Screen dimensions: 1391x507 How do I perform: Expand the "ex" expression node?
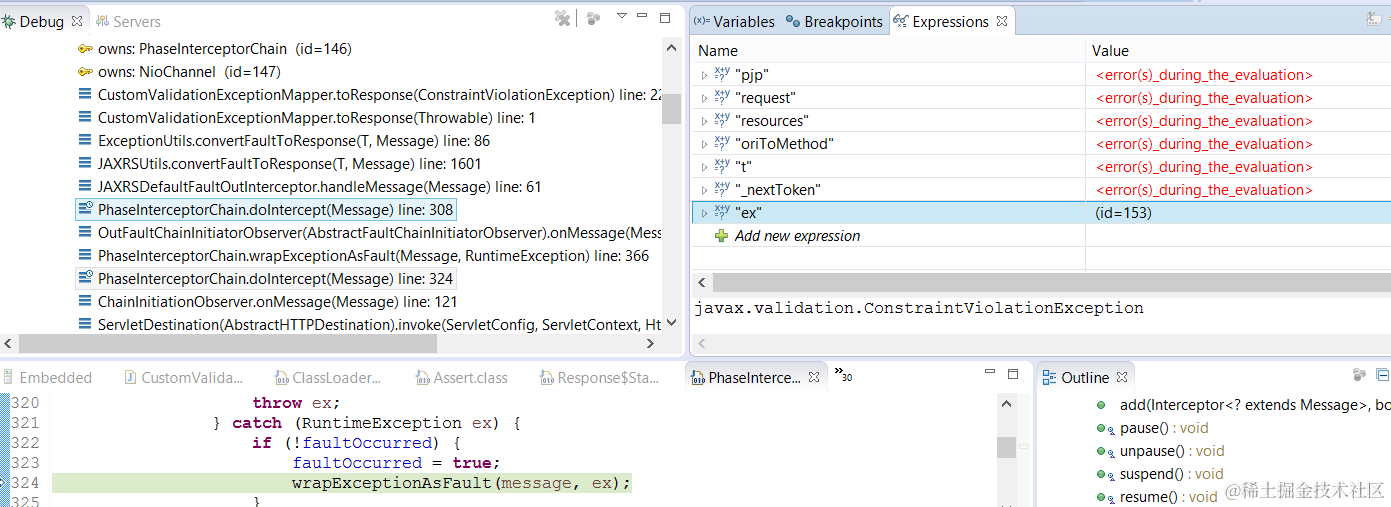click(x=704, y=213)
